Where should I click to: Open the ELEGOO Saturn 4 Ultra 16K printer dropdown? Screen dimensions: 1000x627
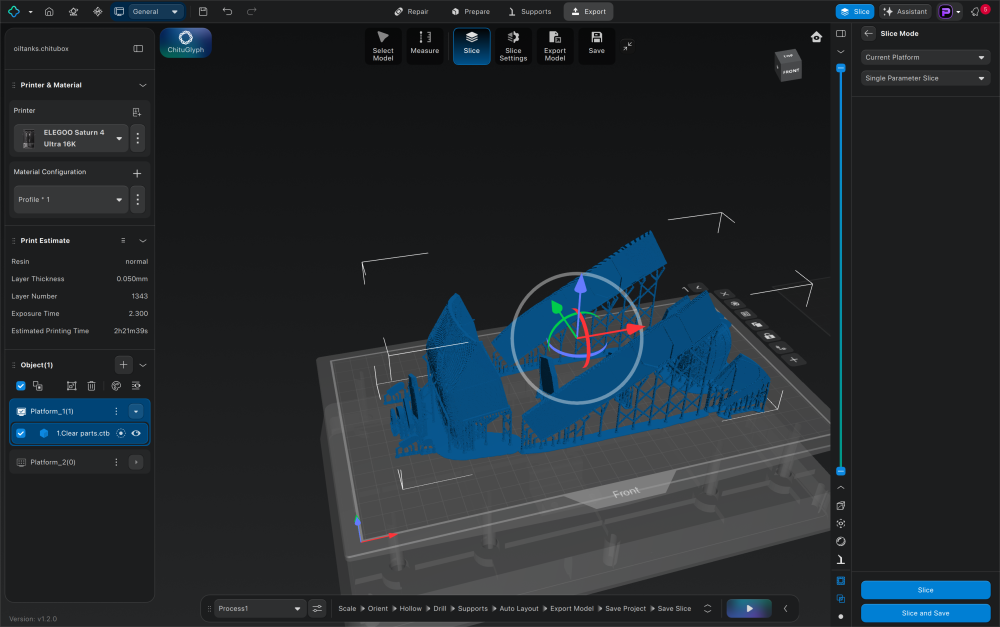point(71,138)
